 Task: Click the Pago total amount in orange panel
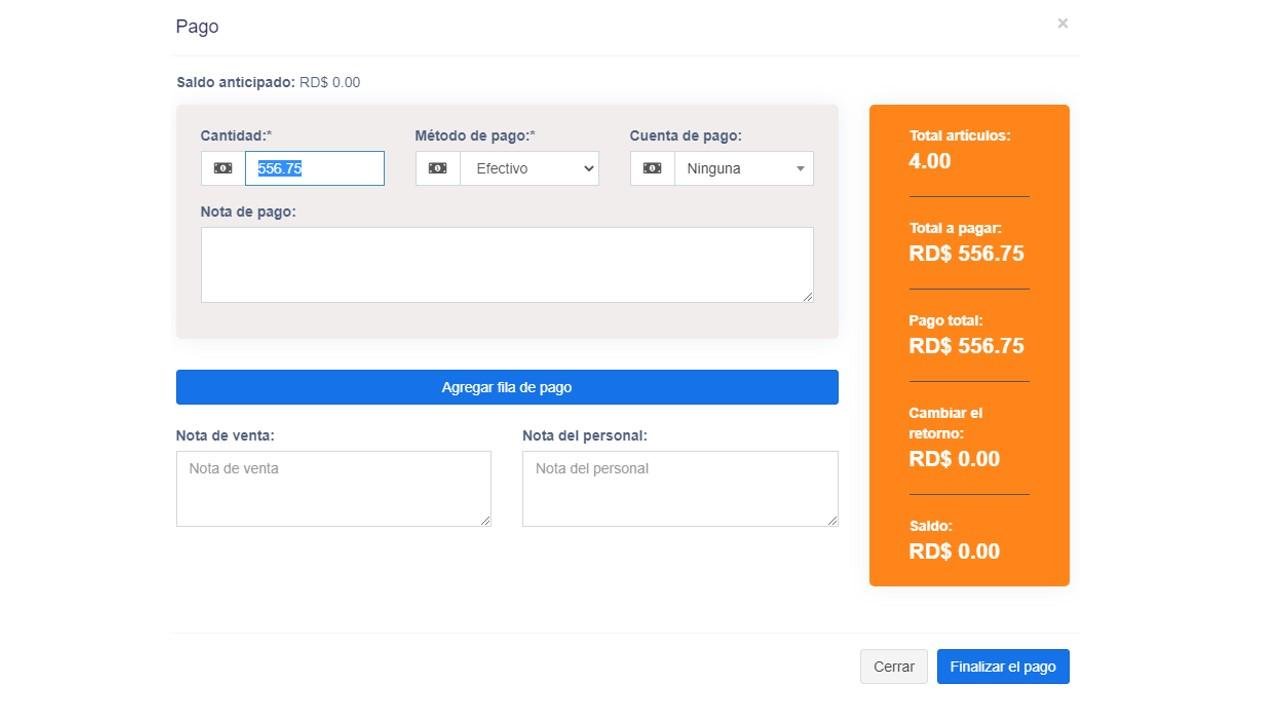(966, 346)
